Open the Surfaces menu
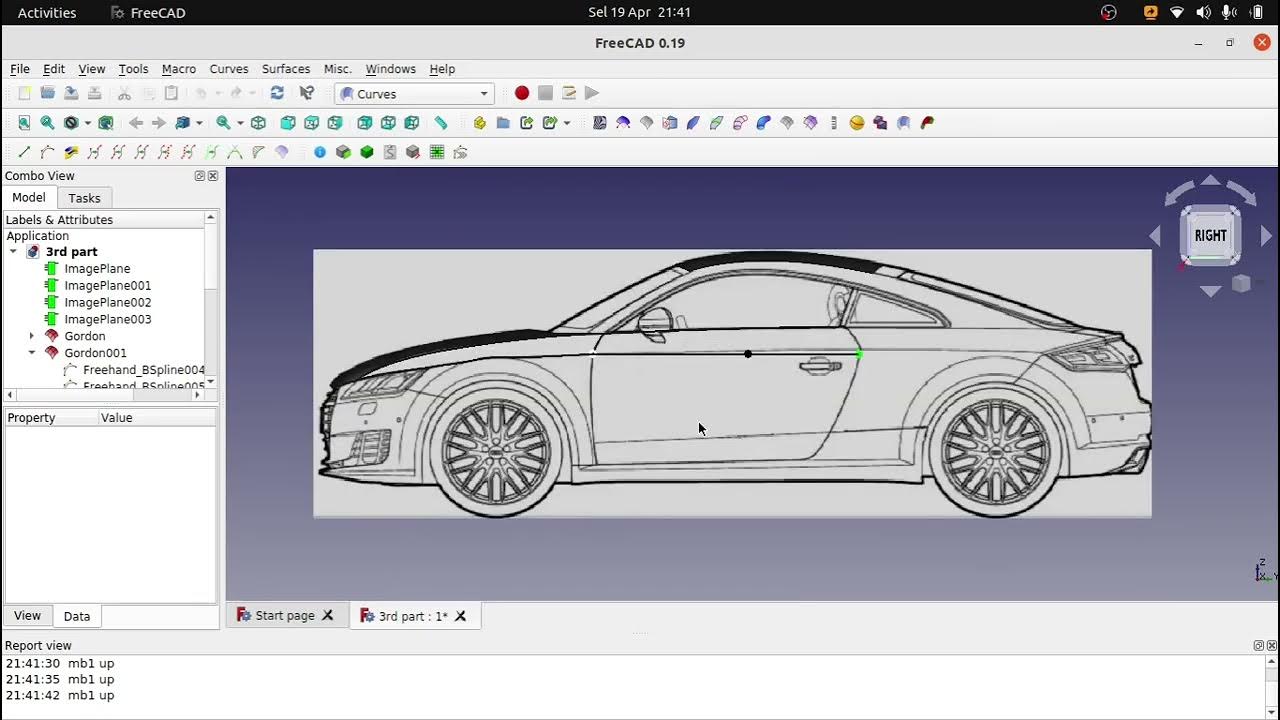1280x720 pixels. (x=286, y=69)
